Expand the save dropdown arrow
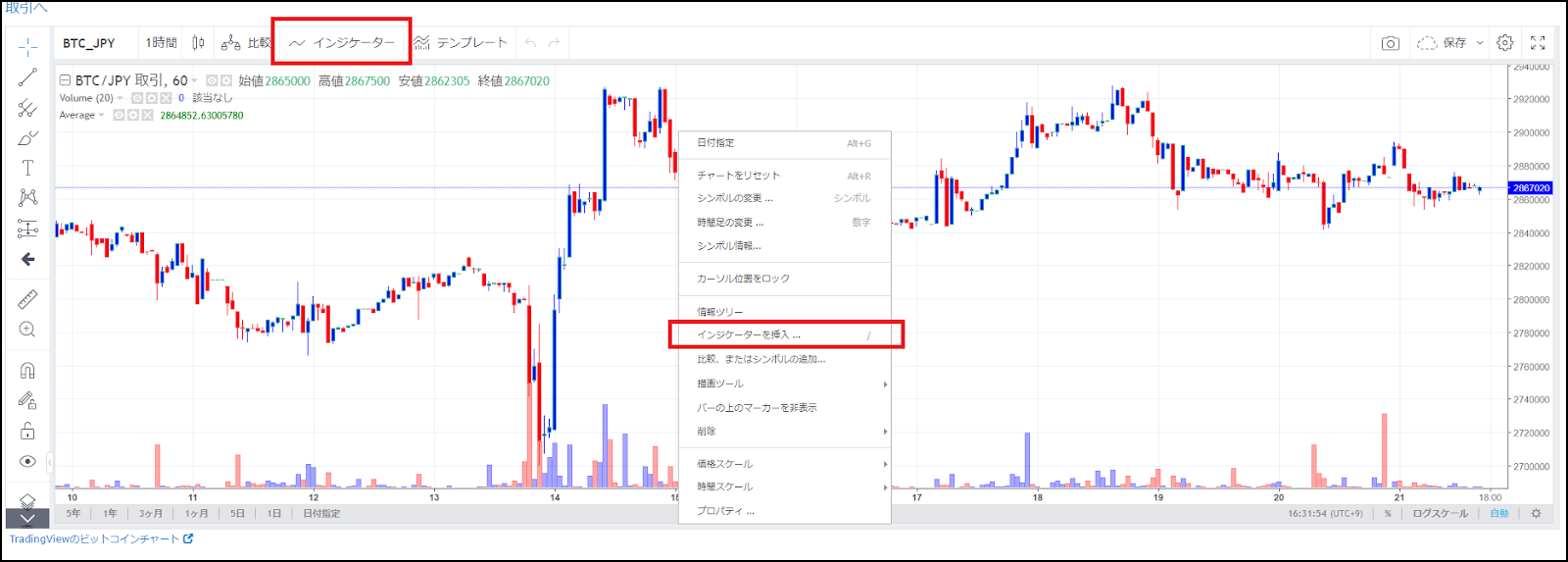Viewport: 1568px width, 562px height. coord(1480,43)
